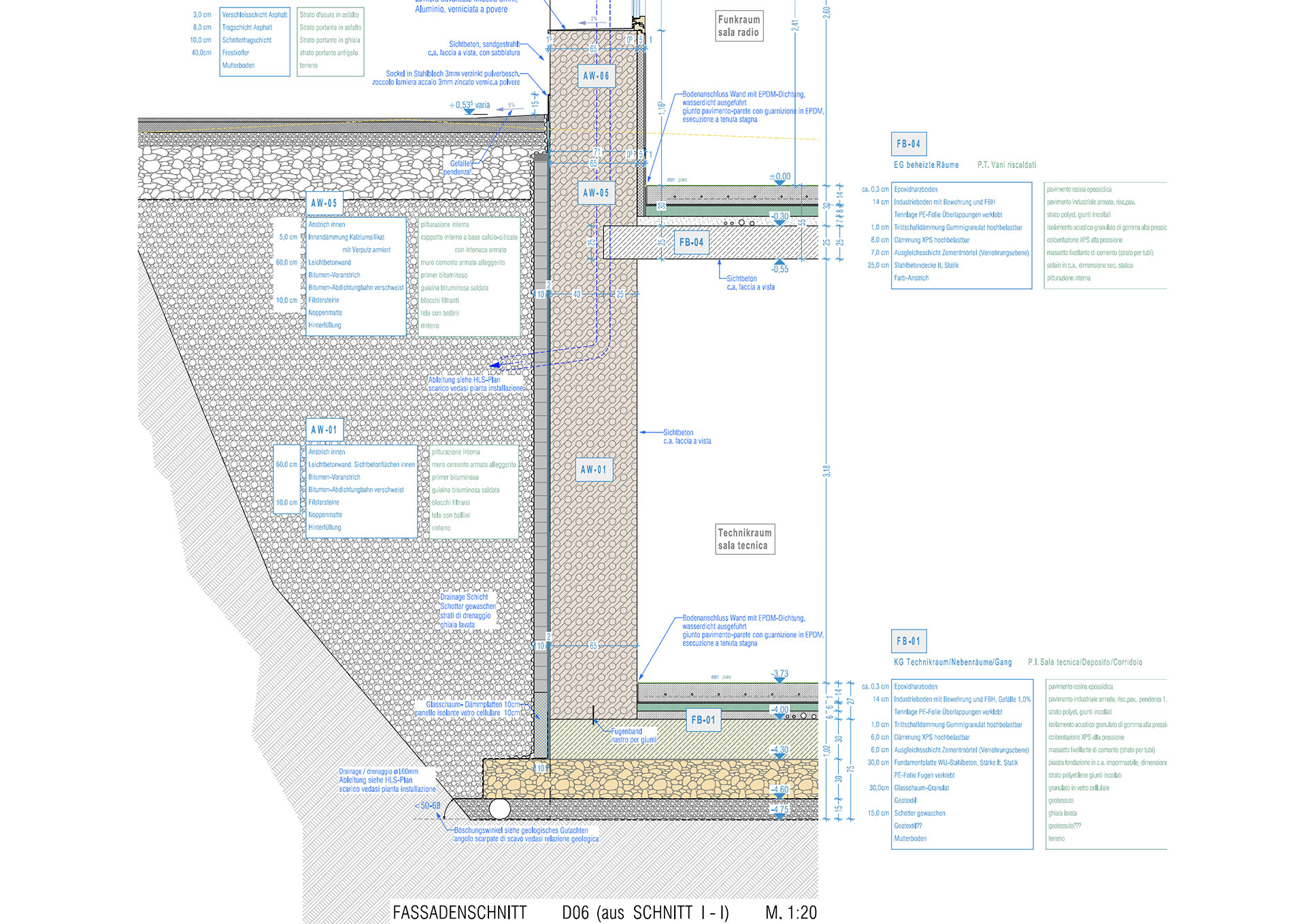Click the FB-01 legend heading on the right
Viewport: 1306px width, 924px height.
908,641
